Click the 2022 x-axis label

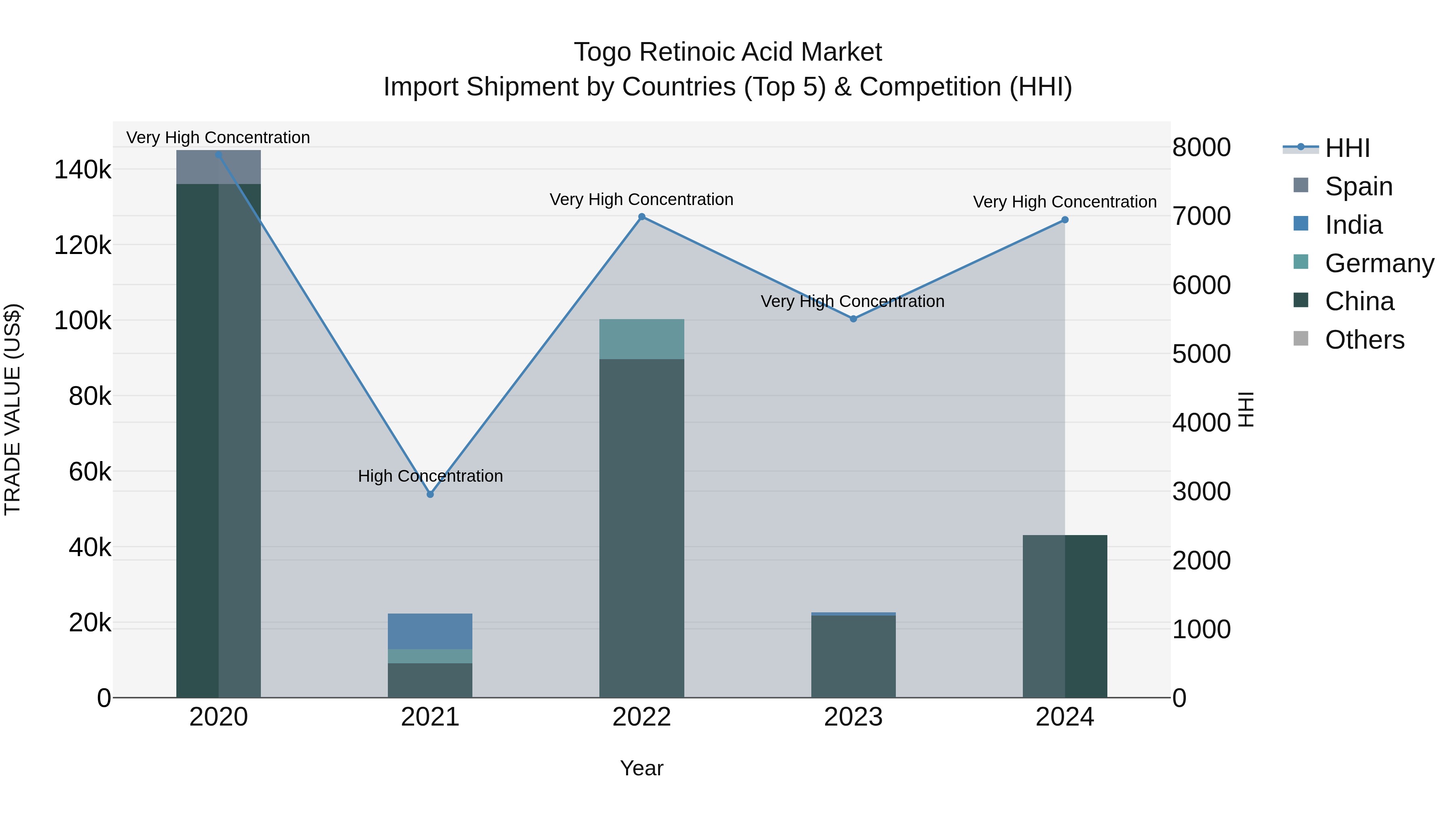coord(641,717)
